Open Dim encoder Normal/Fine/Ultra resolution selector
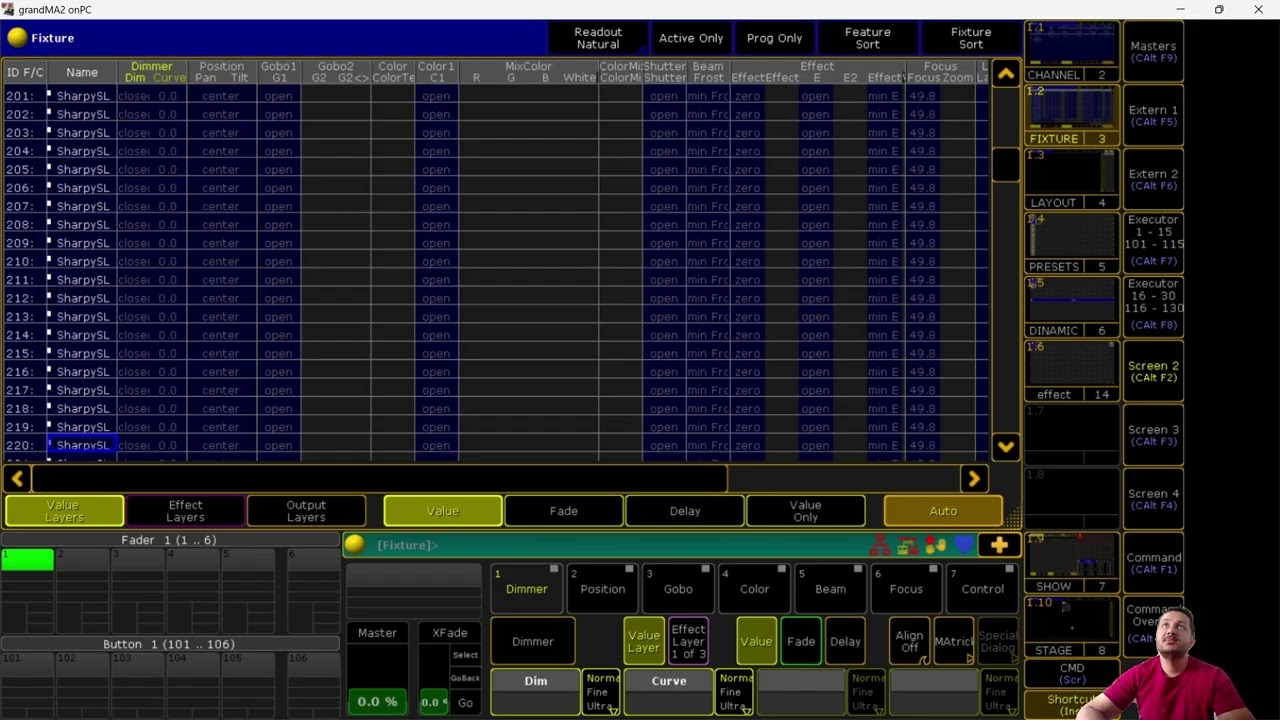This screenshot has width=1280, height=720. coord(602,692)
